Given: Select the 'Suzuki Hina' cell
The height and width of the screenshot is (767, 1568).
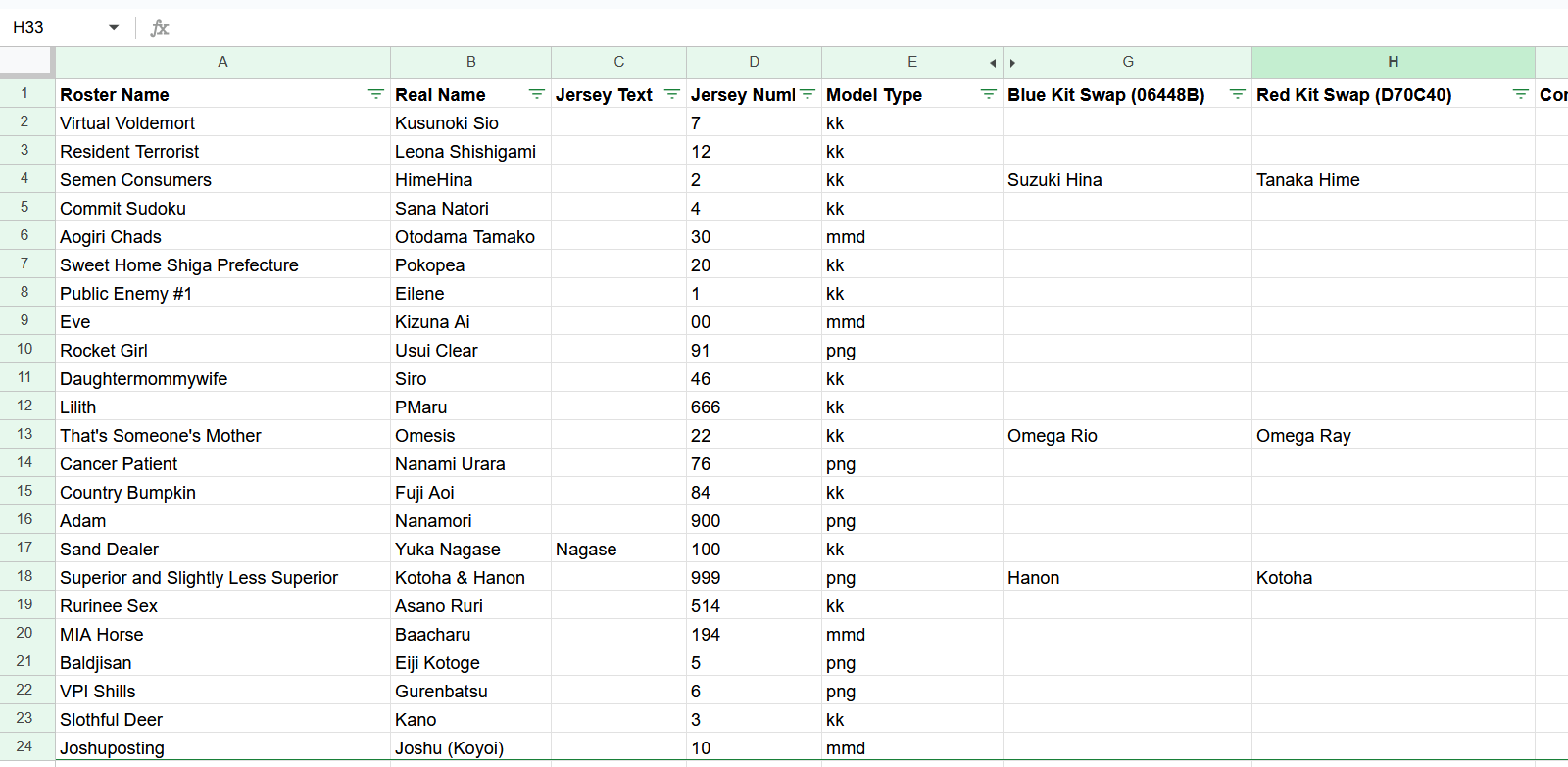Looking at the screenshot, I should click(x=1128, y=179).
